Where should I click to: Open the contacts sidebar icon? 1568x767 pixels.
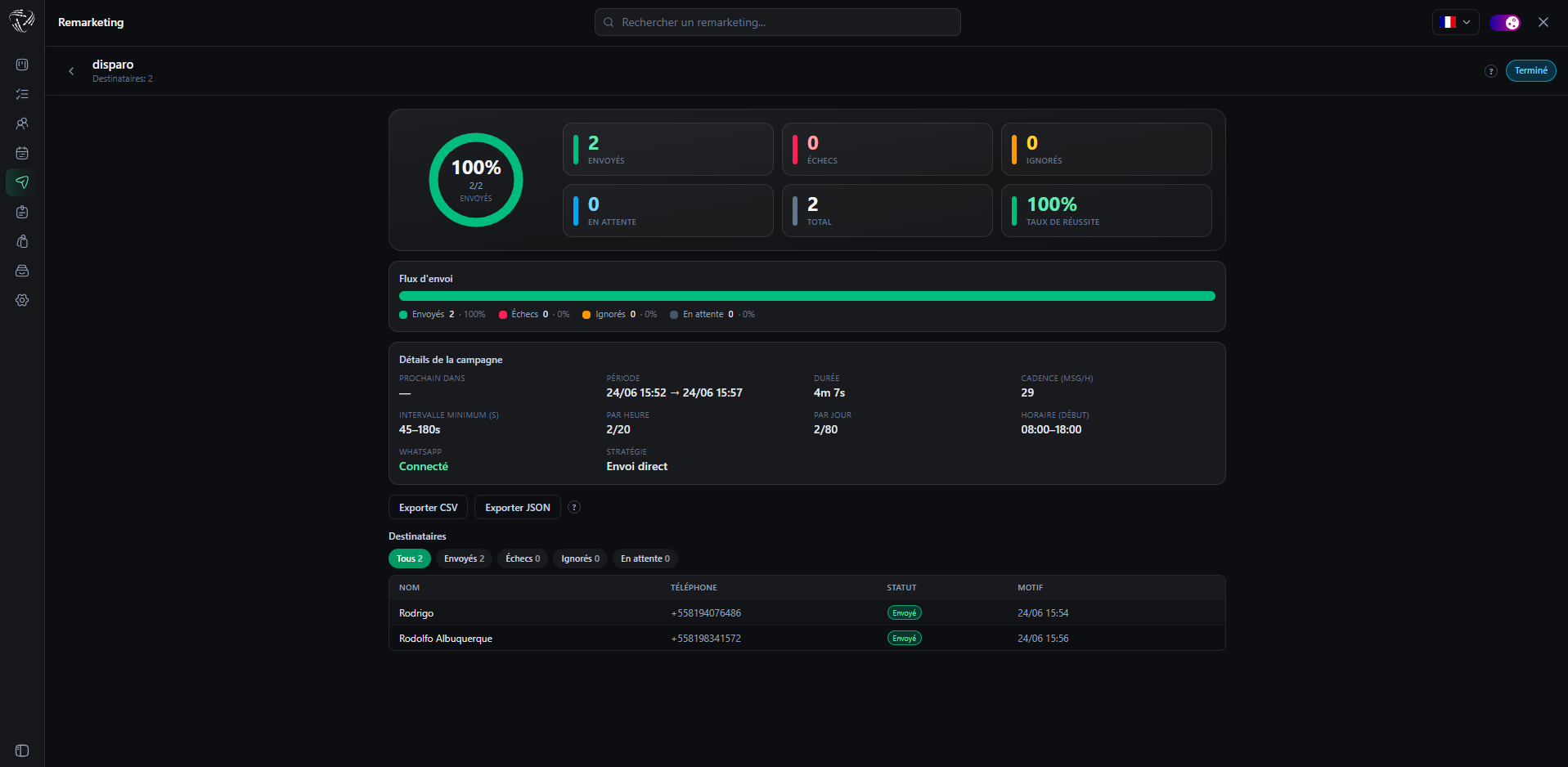click(22, 123)
